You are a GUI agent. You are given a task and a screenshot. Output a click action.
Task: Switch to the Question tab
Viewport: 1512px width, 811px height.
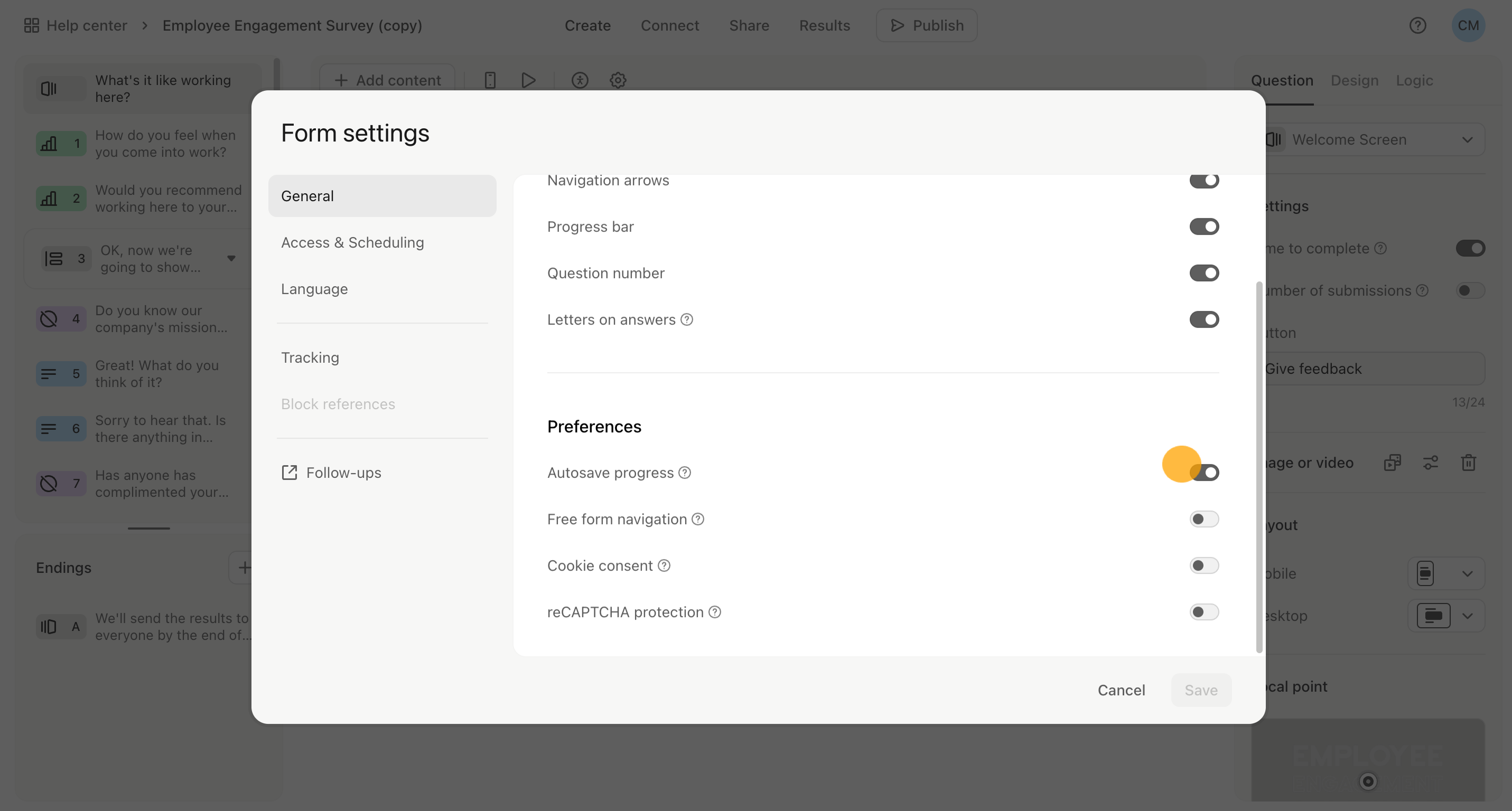click(1282, 80)
